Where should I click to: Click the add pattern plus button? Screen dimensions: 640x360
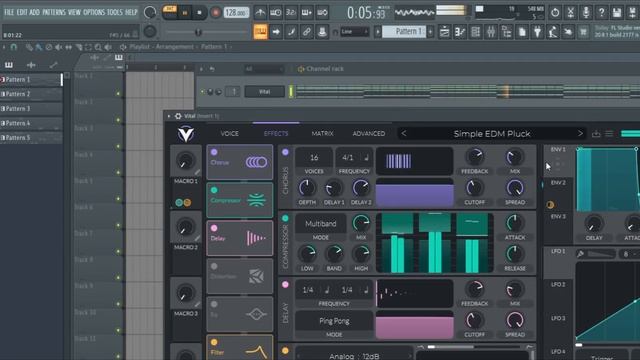point(430,32)
